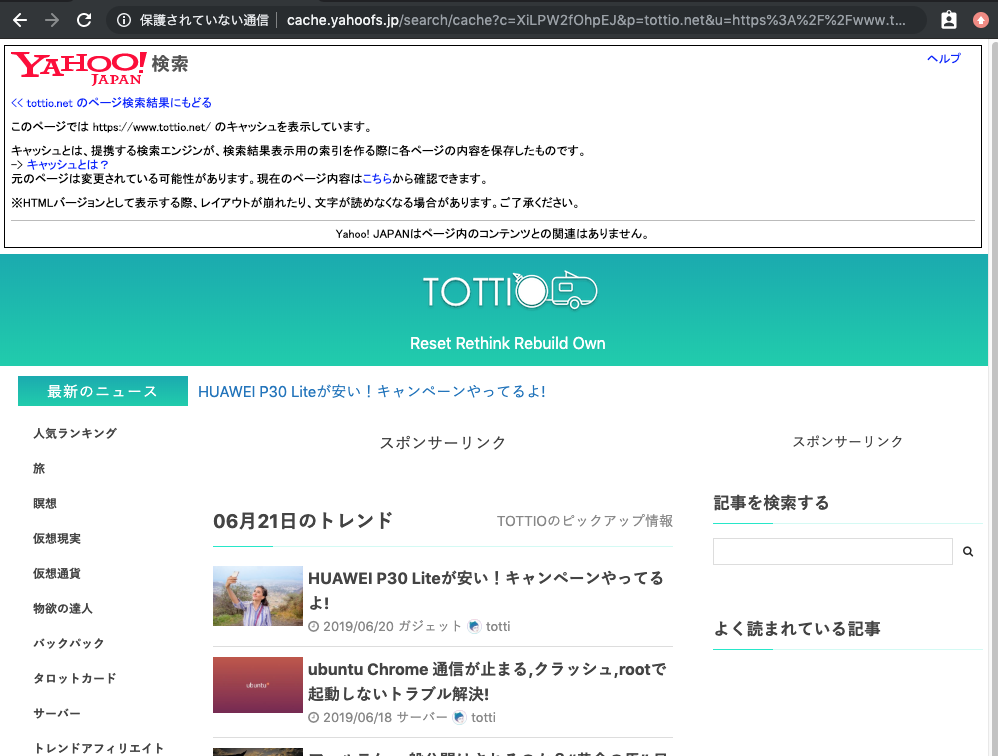
Task: Select 仮想通貨 category in side menu
Action: (57, 573)
